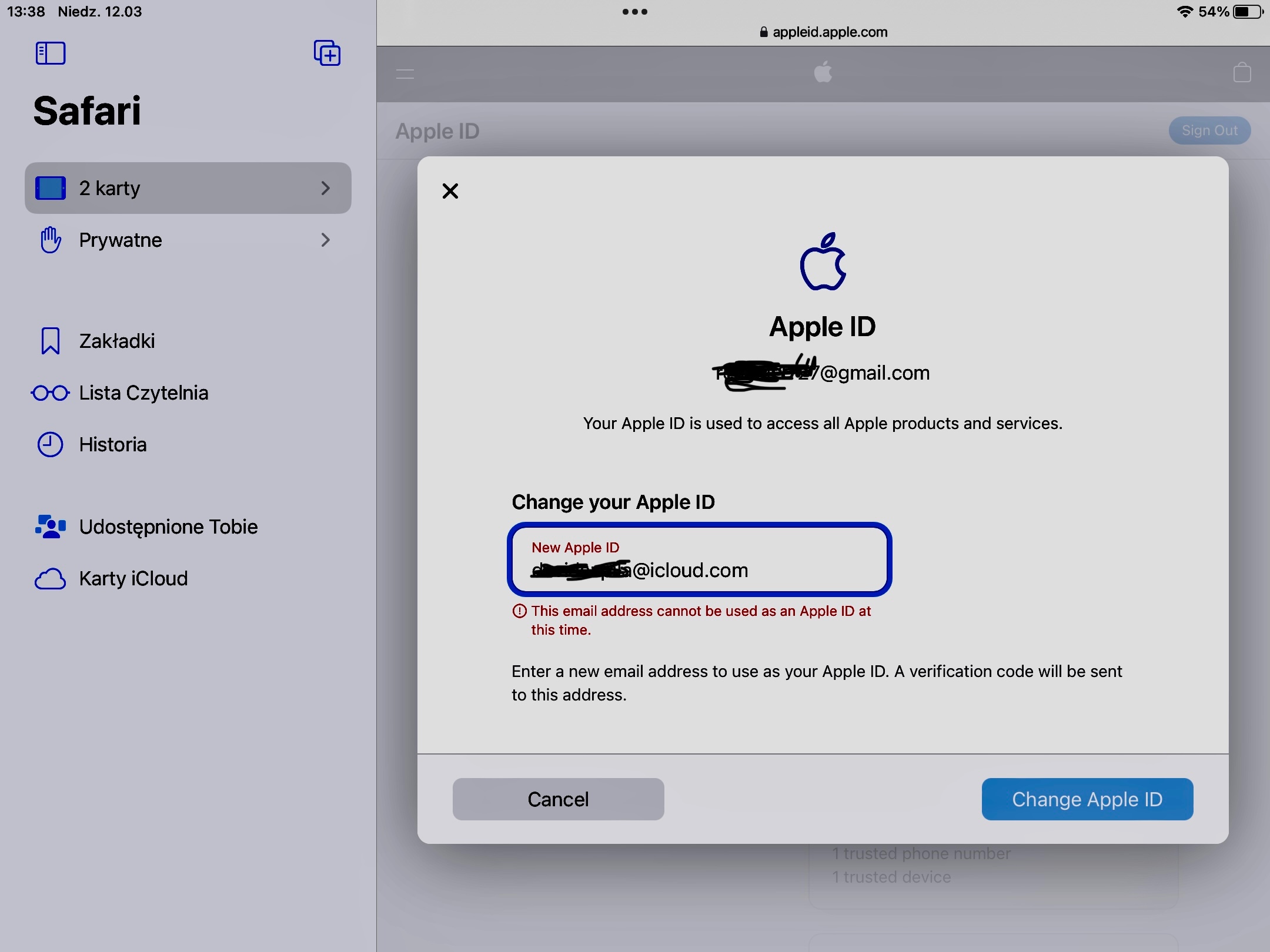Cancel the Apple ID change

(557, 799)
